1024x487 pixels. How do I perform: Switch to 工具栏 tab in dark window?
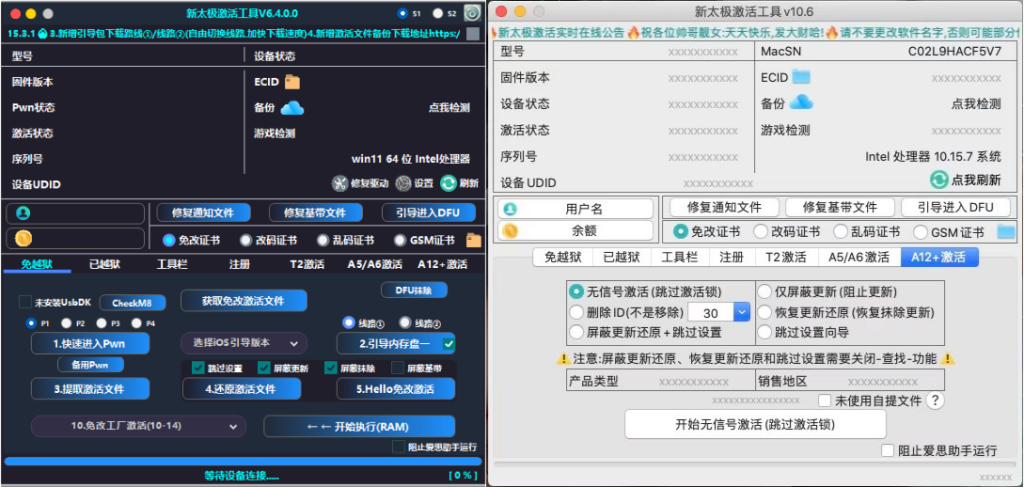point(172,264)
